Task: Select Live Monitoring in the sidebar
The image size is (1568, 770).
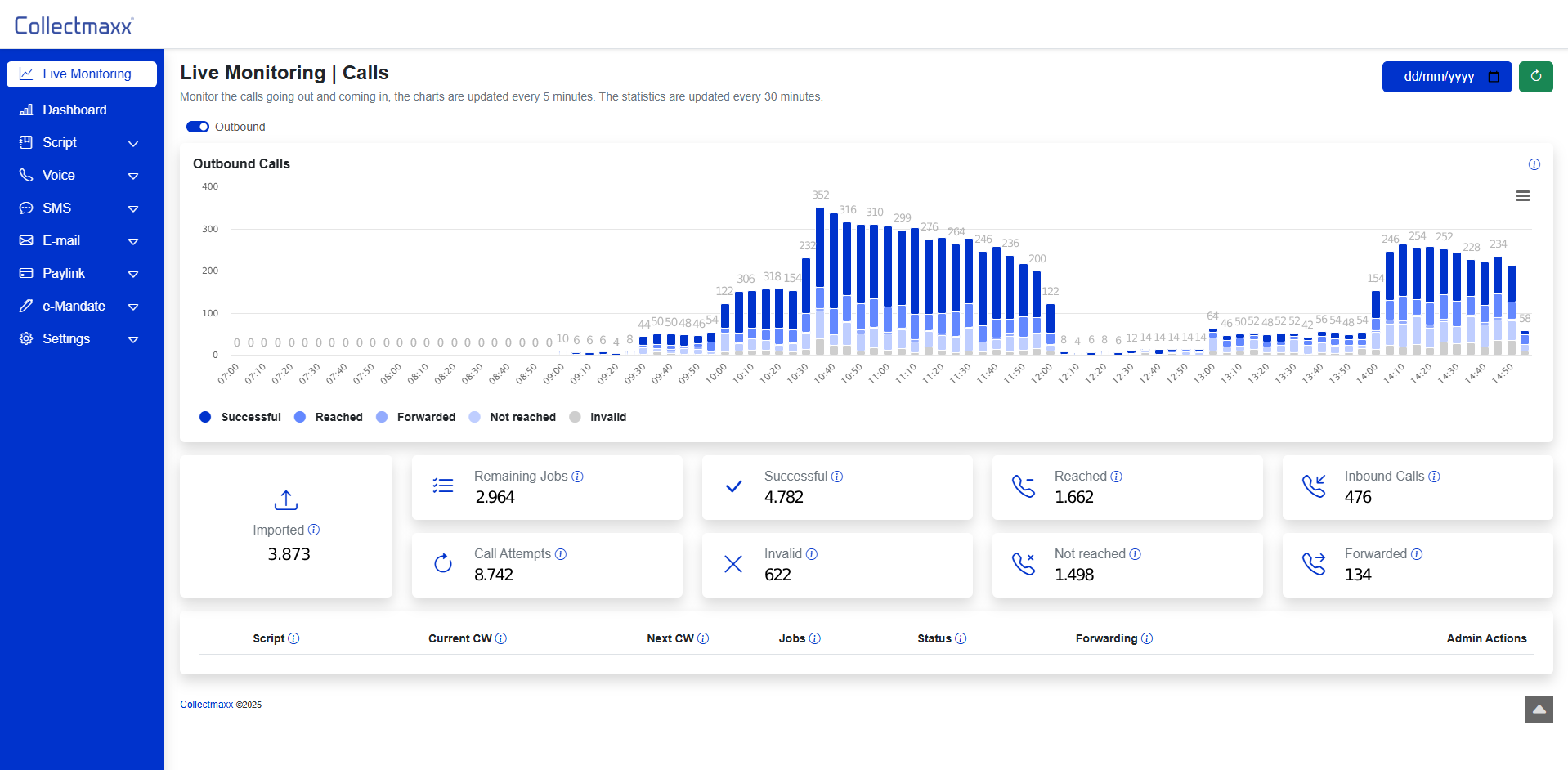Action: (x=82, y=74)
